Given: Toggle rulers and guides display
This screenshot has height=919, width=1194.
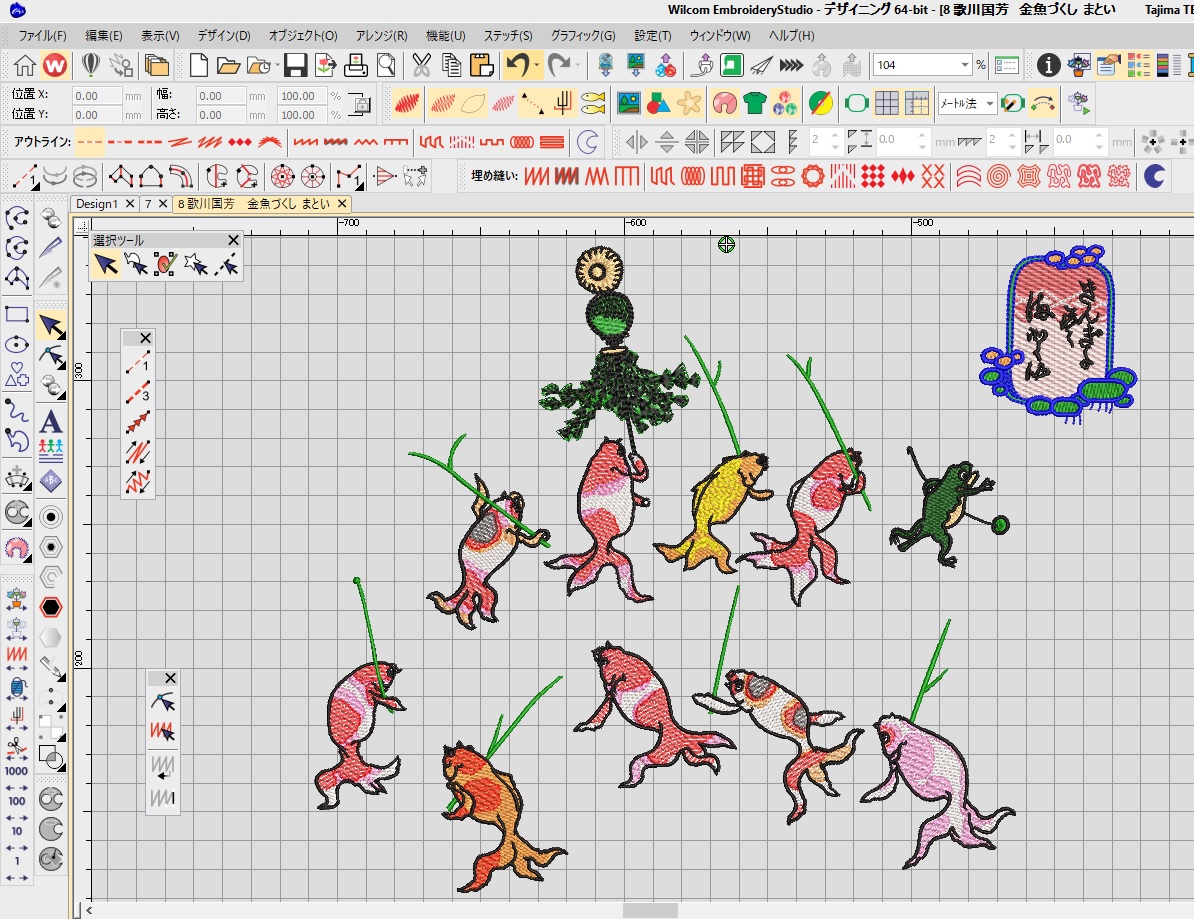Looking at the screenshot, I should [x=917, y=103].
